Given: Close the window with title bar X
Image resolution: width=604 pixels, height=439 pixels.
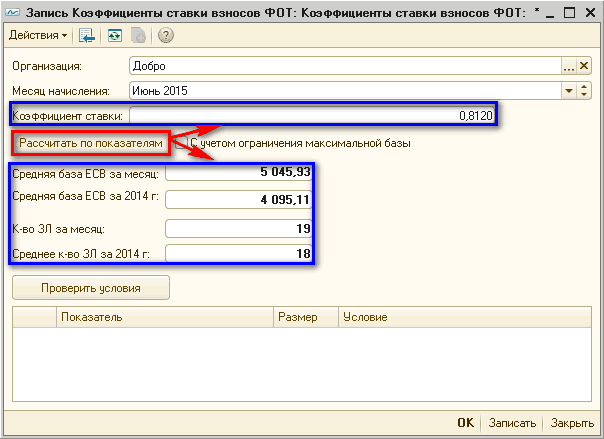Looking at the screenshot, I should tap(590, 13).
